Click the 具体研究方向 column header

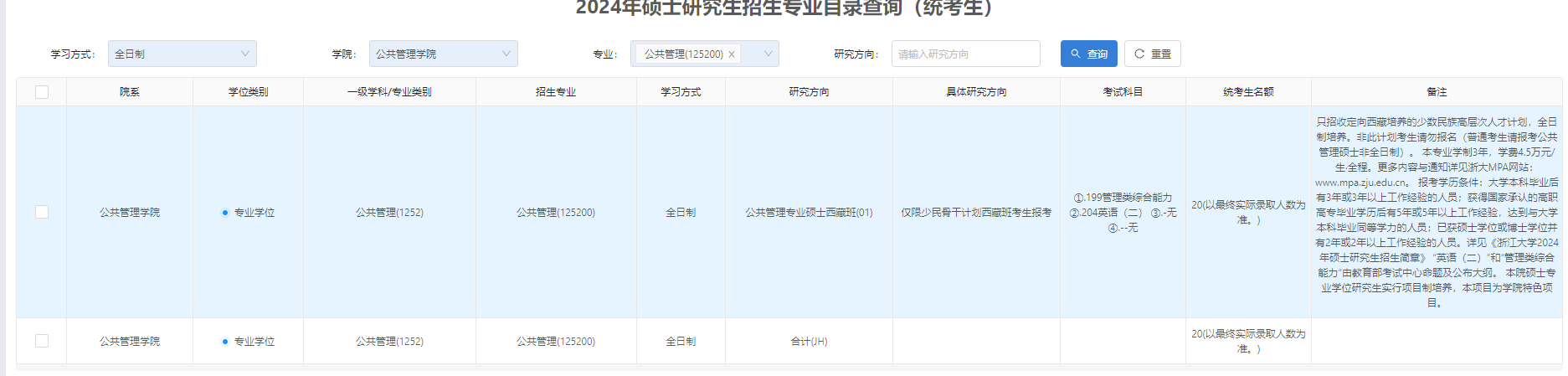pyautogui.click(x=976, y=92)
